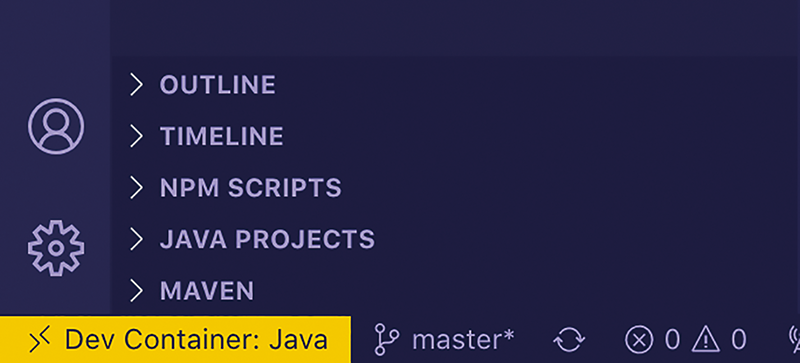Select the NPM SCRIPTS section title
Screen dimensions: 800x363
251,188
